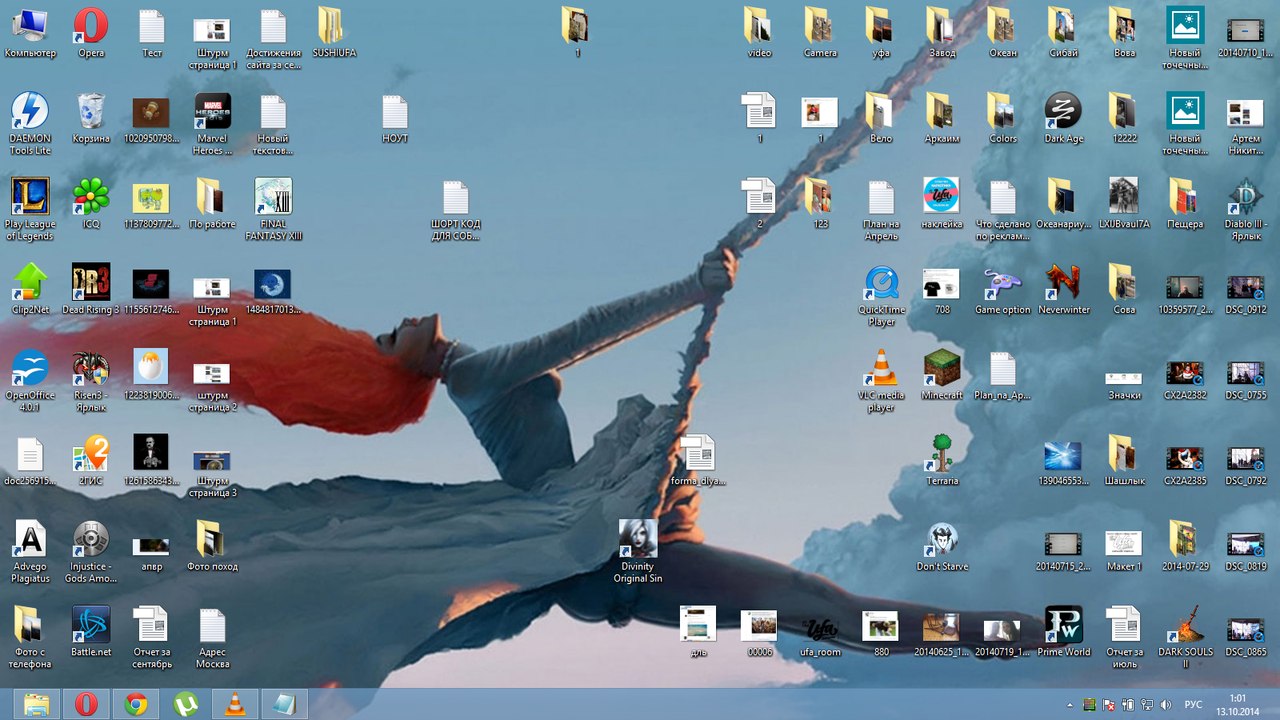Open the Battle.net shortcut
This screenshot has width=1280, height=720.
point(91,631)
